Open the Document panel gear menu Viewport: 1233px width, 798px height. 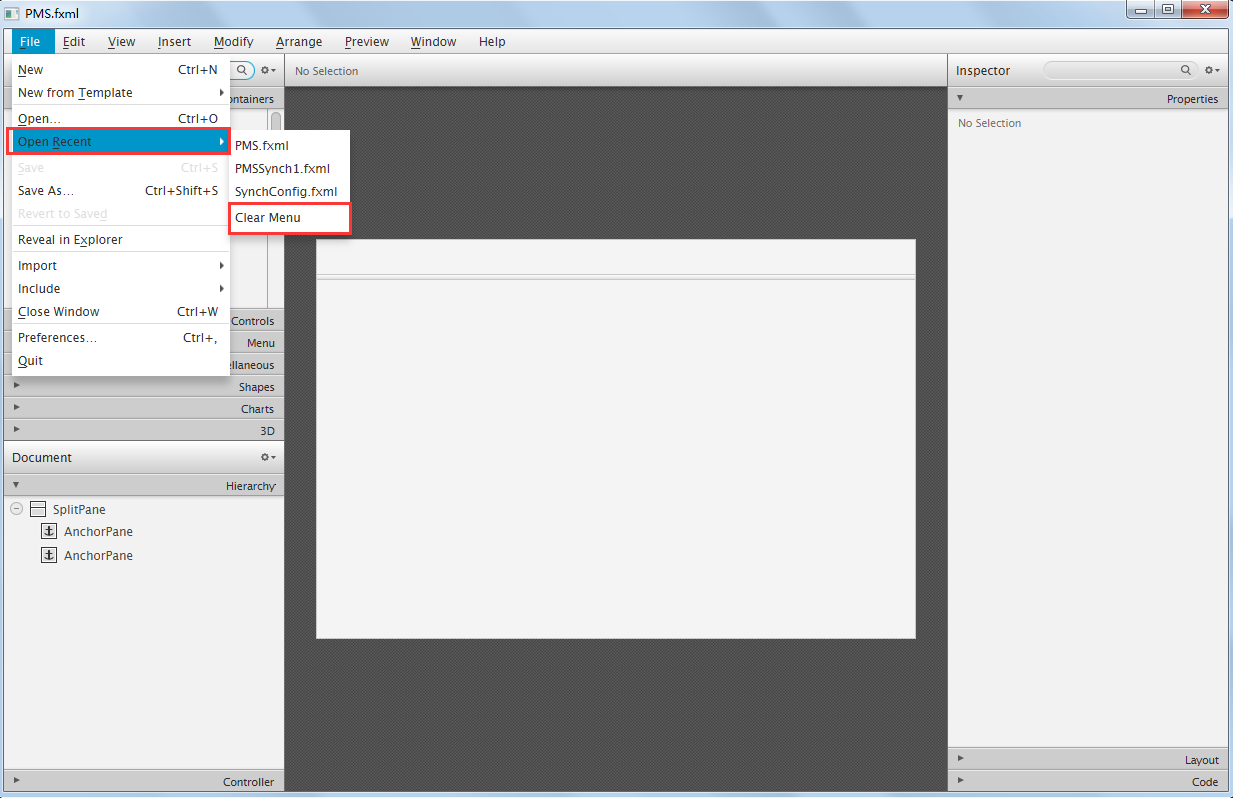[x=266, y=457]
